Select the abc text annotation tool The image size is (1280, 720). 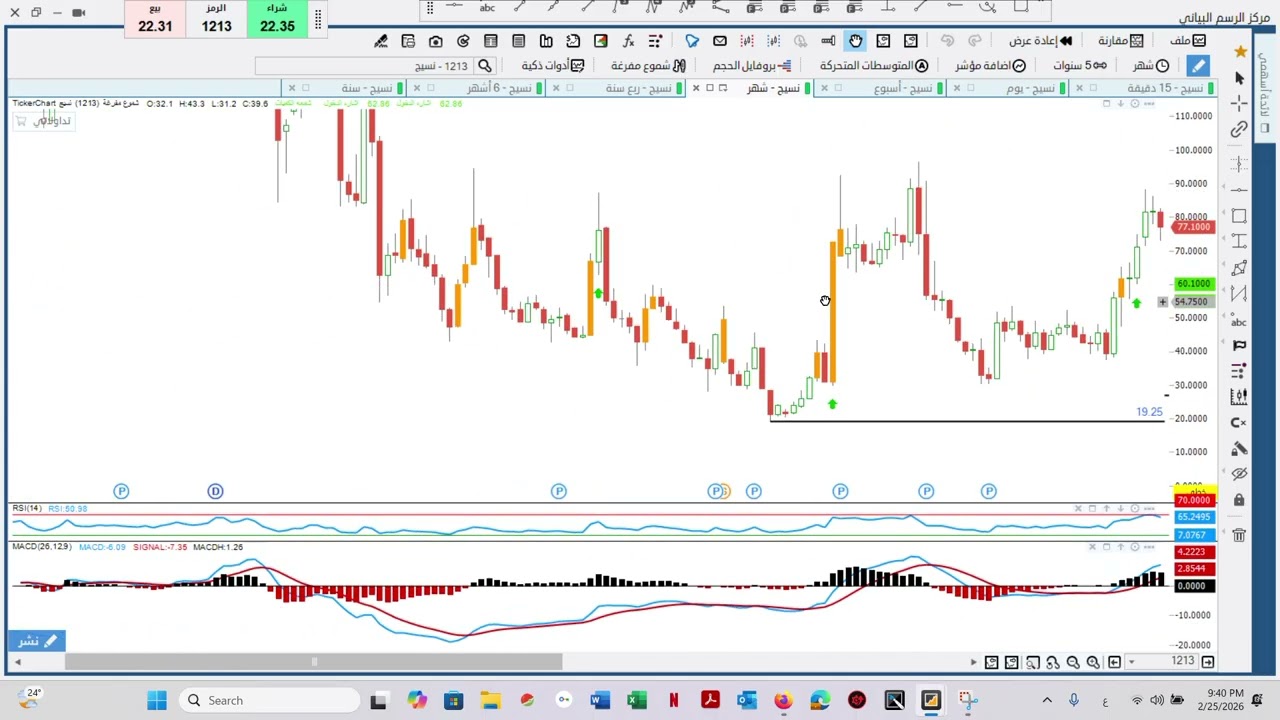tap(1239, 320)
